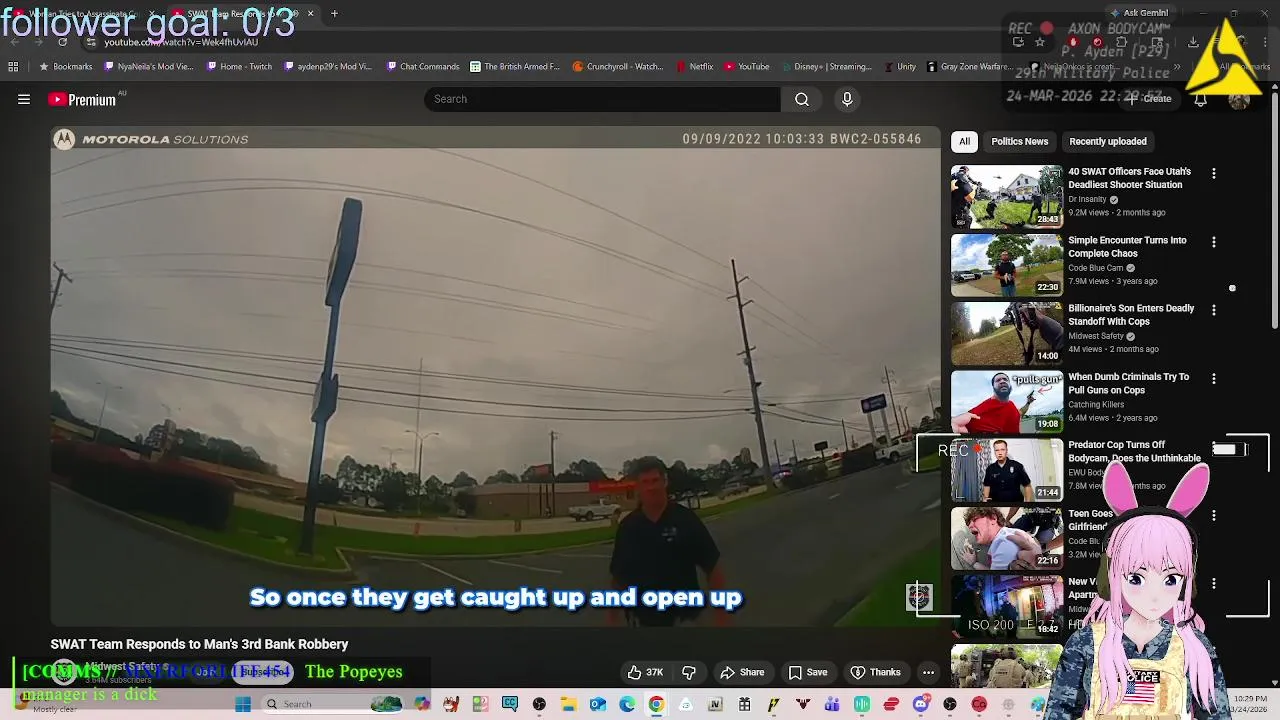1280x720 pixels.
Task: Open Google Chrome from the taskbar
Action: [x=656, y=704]
